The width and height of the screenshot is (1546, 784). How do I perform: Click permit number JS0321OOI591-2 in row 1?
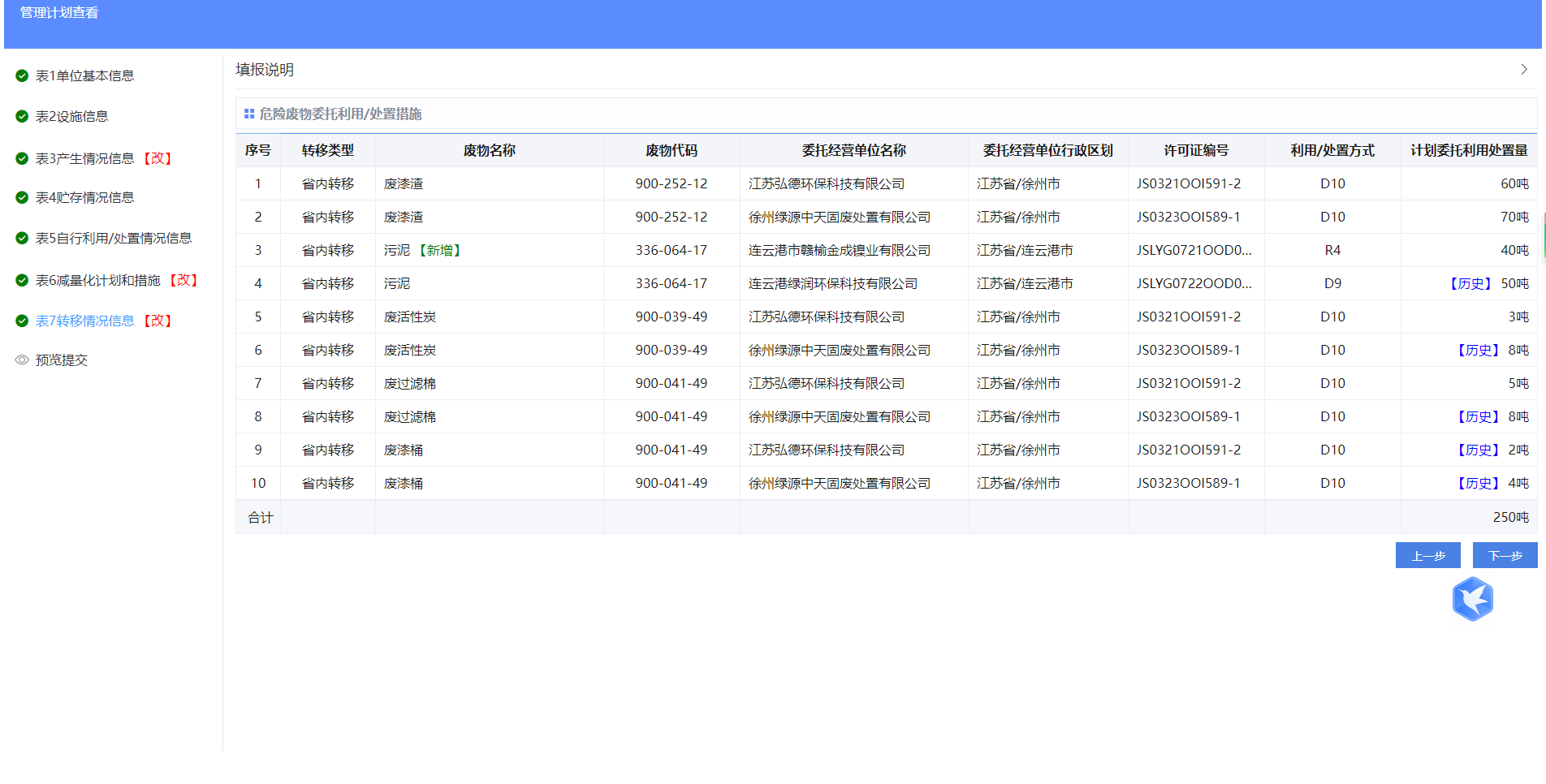(1188, 183)
